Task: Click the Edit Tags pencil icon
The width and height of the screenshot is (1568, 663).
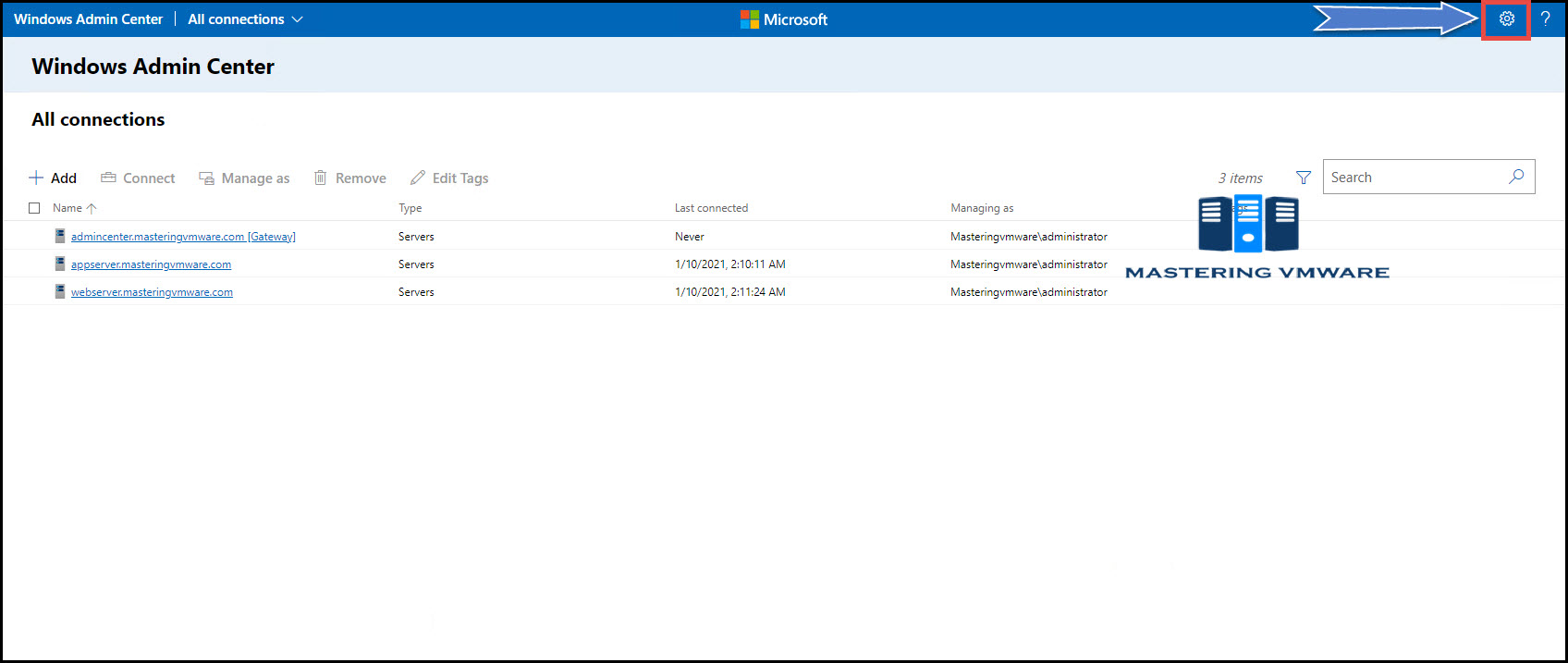Action: click(418, 178)
